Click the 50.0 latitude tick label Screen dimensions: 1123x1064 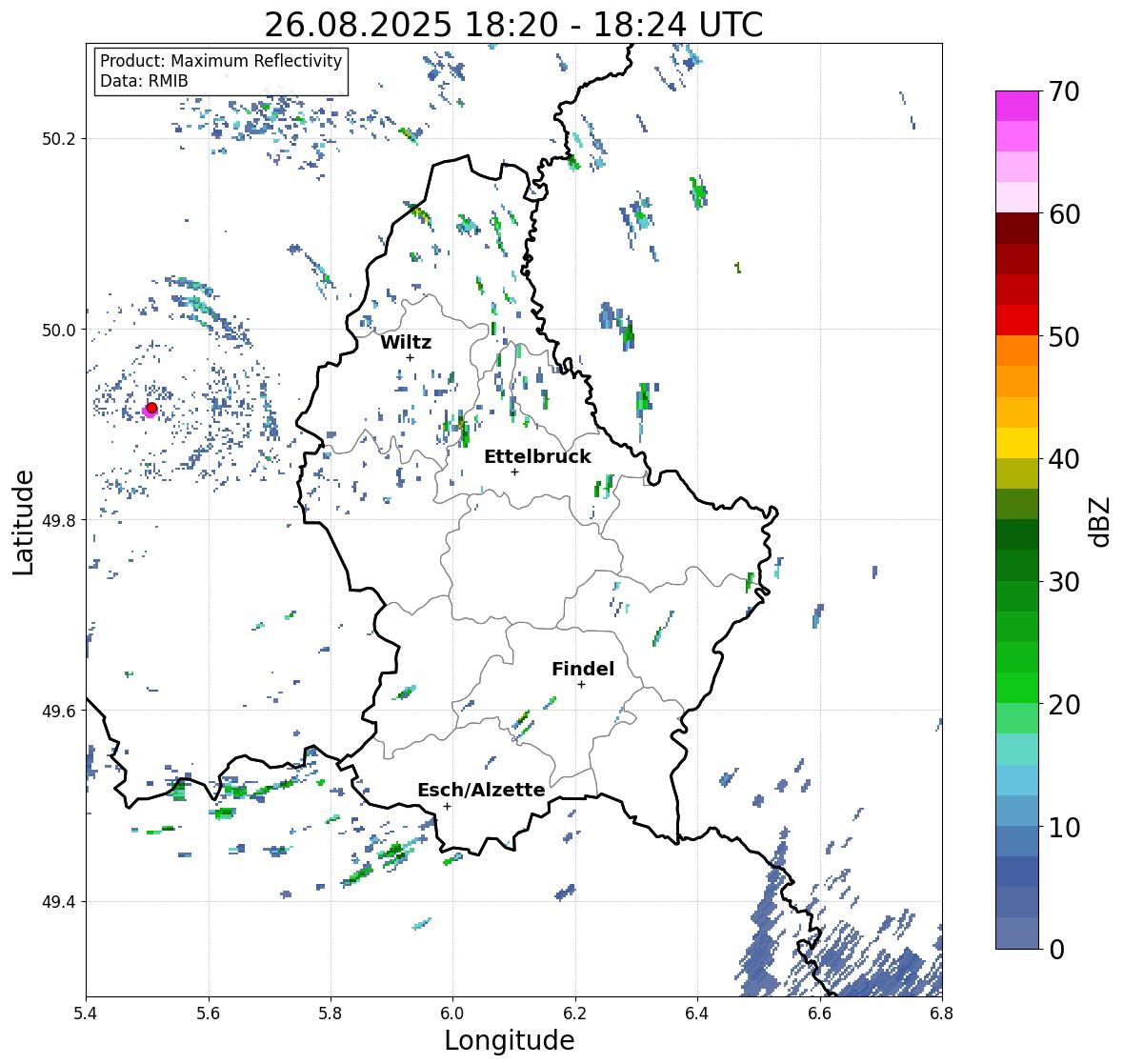59,331
